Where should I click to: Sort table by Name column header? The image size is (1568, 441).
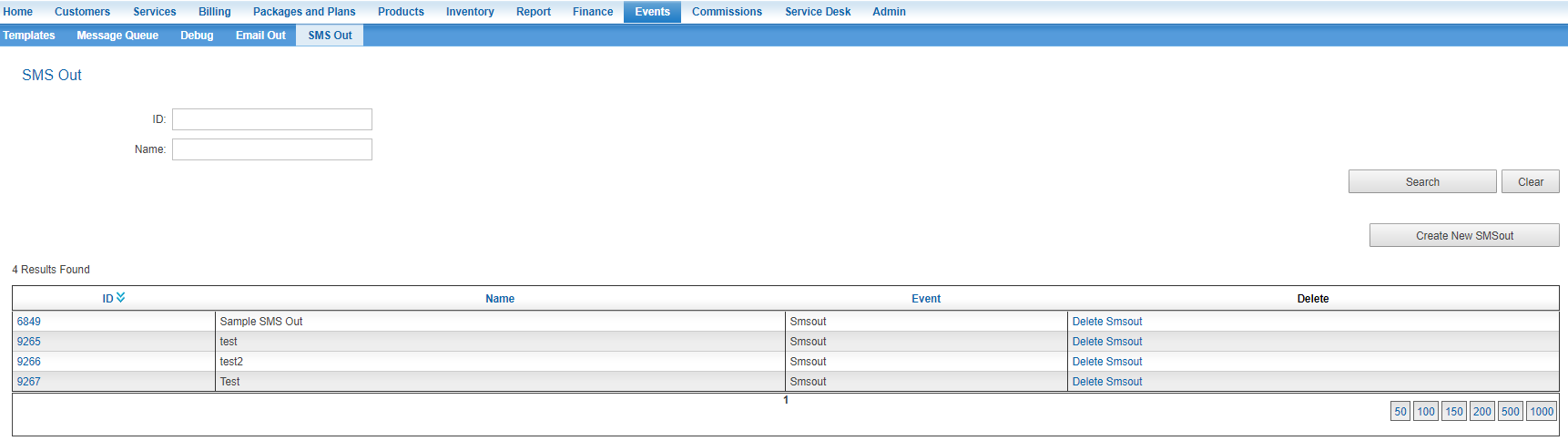(500, 299)
